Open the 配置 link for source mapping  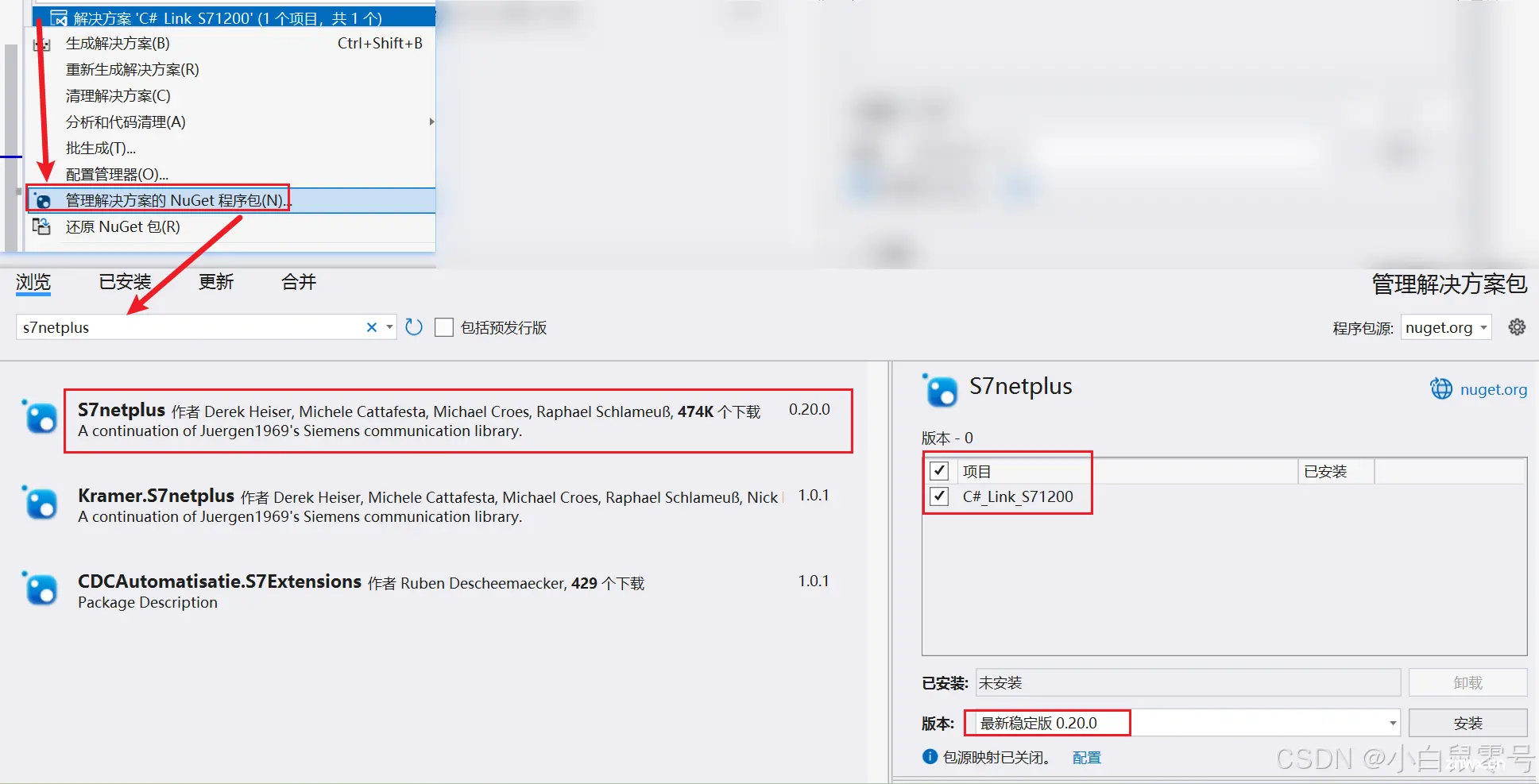pos(1087,757)
